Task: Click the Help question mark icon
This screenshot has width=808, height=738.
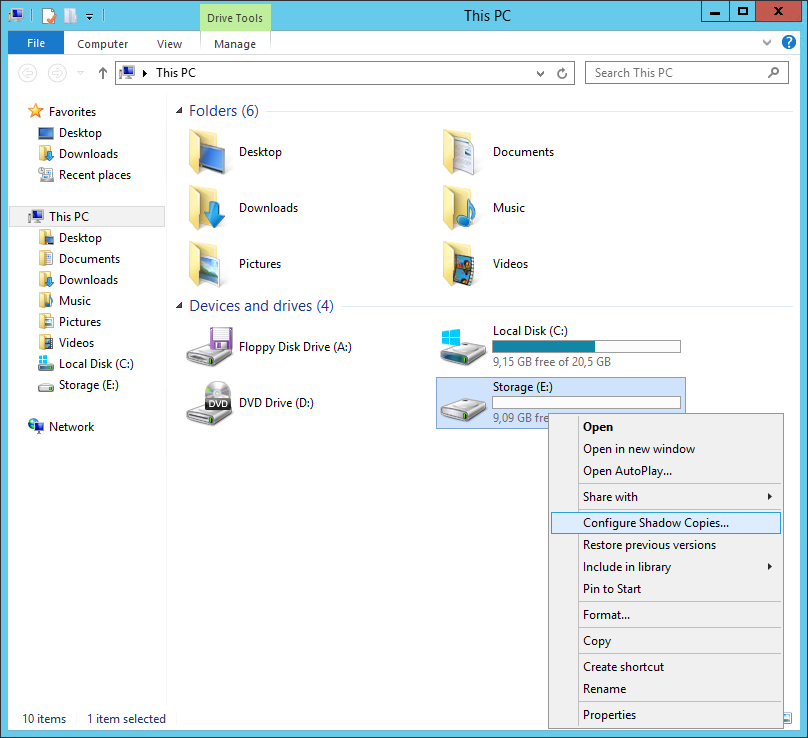Action: coord(789,42)
